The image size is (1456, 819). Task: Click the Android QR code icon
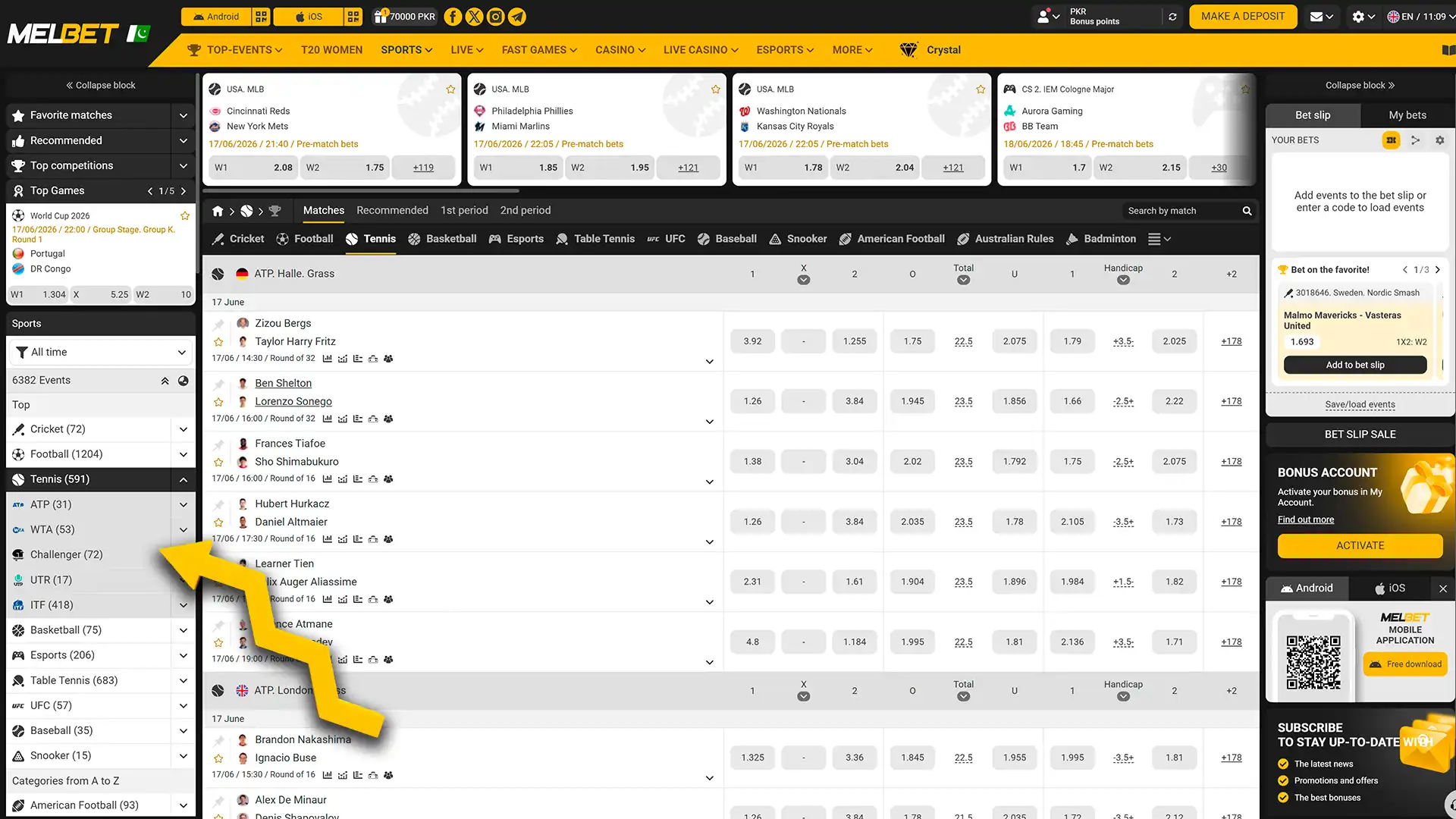(261, 17)
